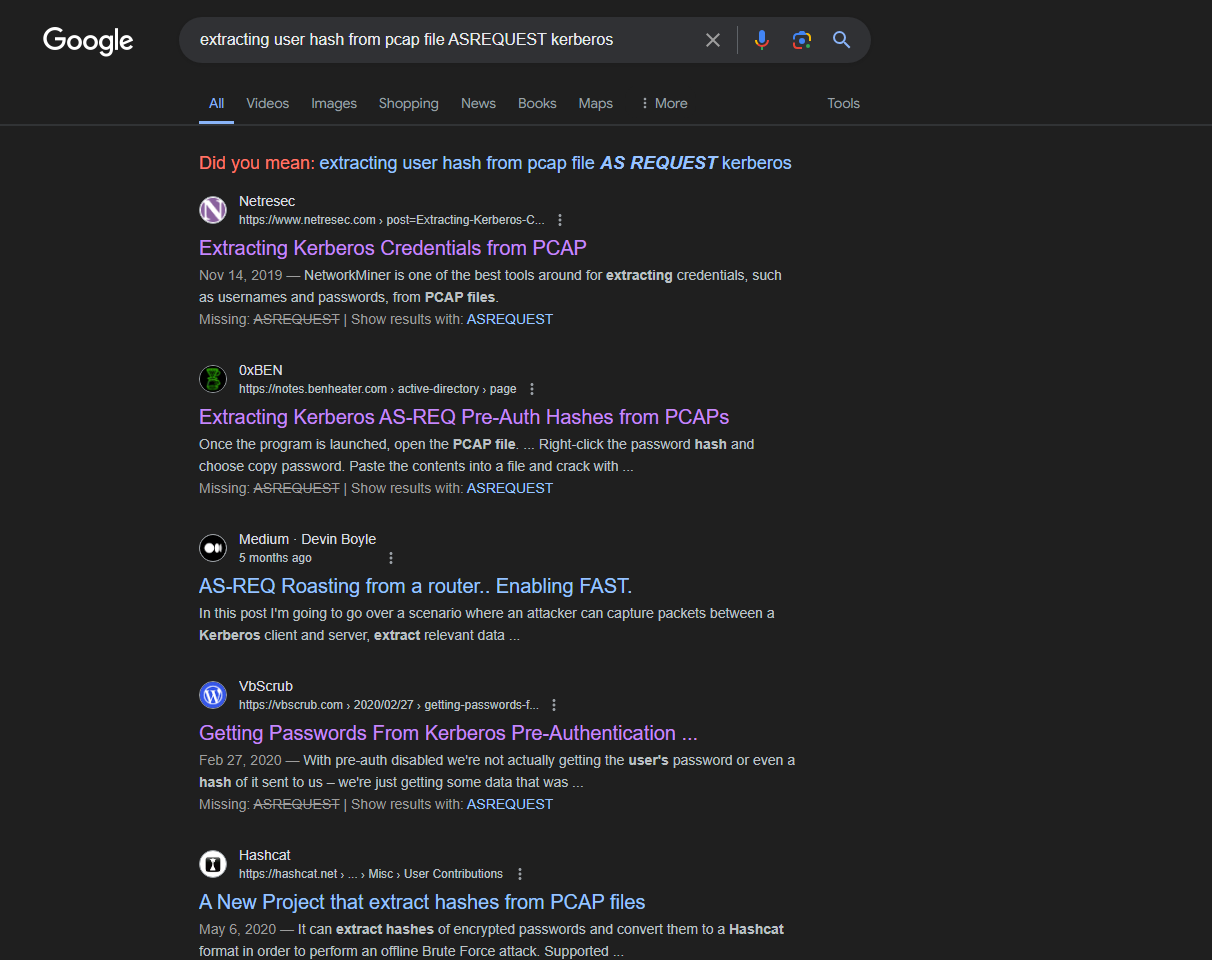The height and width of the screenshot is (960, 1212).
Task: Click the VbScrub WordPress favicon
Action: click(213, 695)
